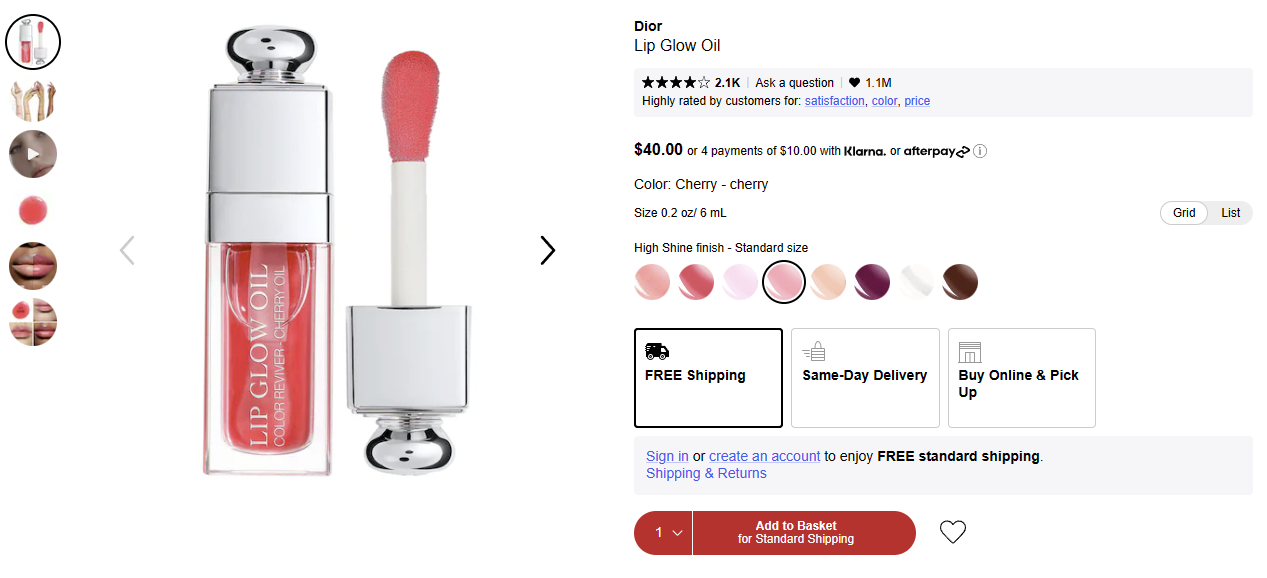Click the Afterpay info circle icon
The width and height of the screenshot is (1267, 578).
point(980,152)
